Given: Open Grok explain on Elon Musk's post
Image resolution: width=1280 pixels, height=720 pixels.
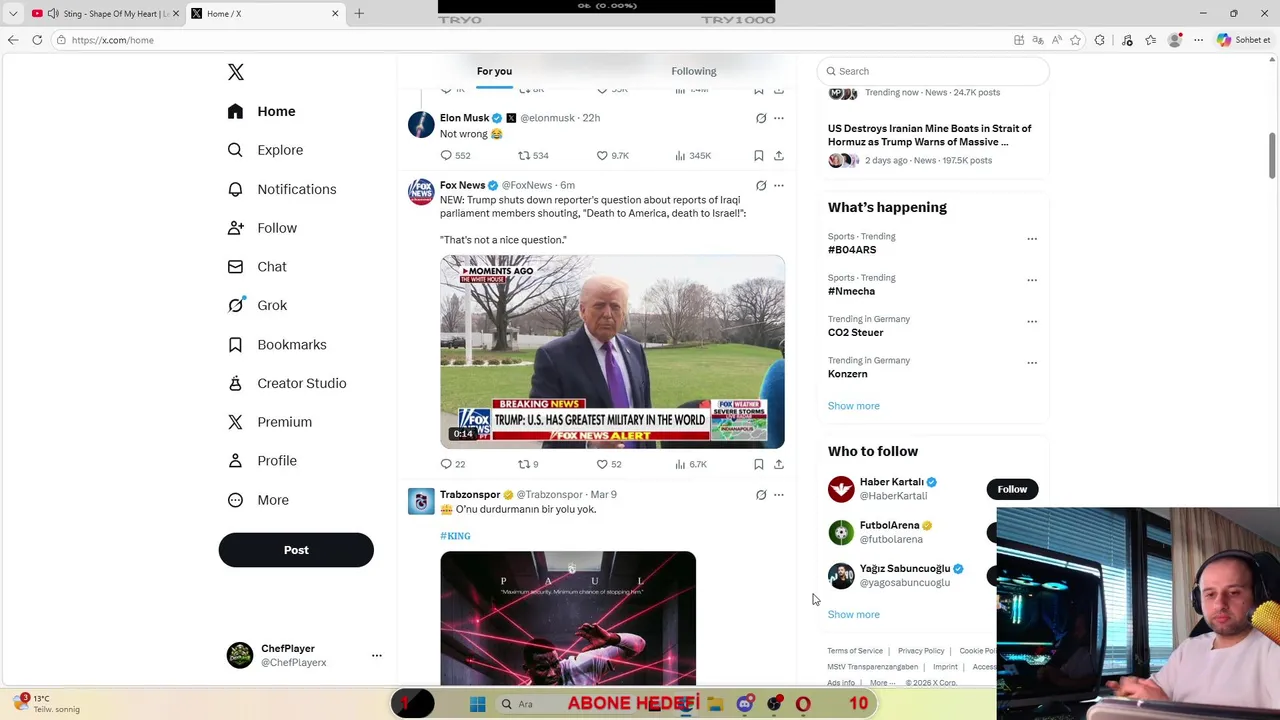Looking at the screenshot, I should click(761, 118).
